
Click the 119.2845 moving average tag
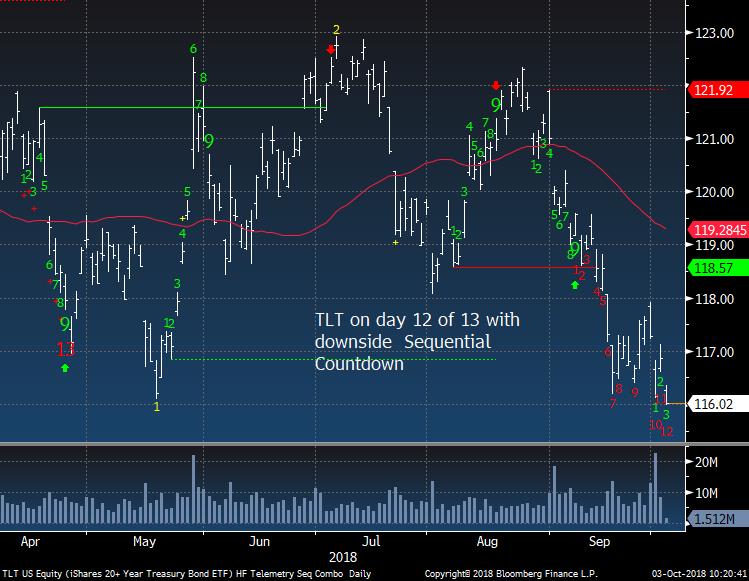click(x=717, y=230)
